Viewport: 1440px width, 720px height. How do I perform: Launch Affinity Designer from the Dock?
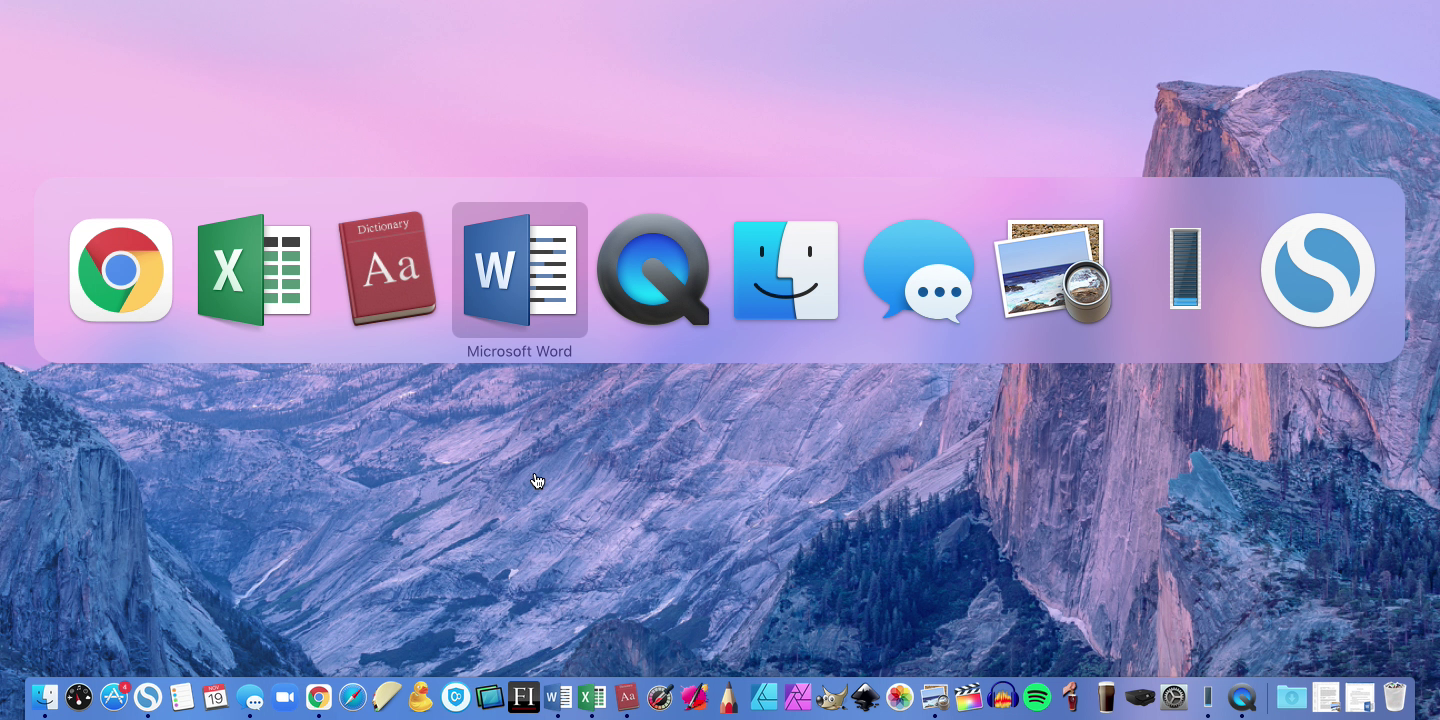click(x=764, y=697)
